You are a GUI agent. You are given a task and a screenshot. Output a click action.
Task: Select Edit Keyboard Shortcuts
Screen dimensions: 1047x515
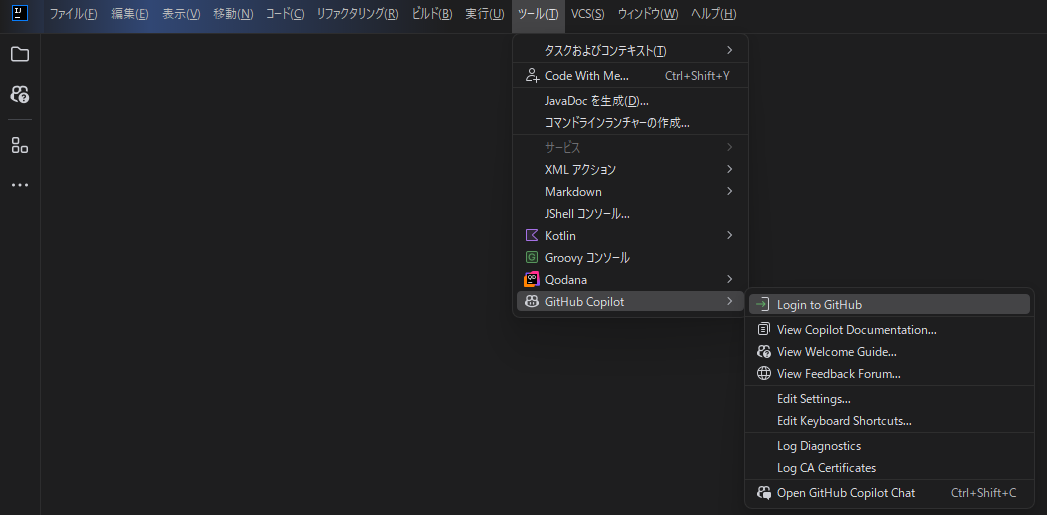889,421
